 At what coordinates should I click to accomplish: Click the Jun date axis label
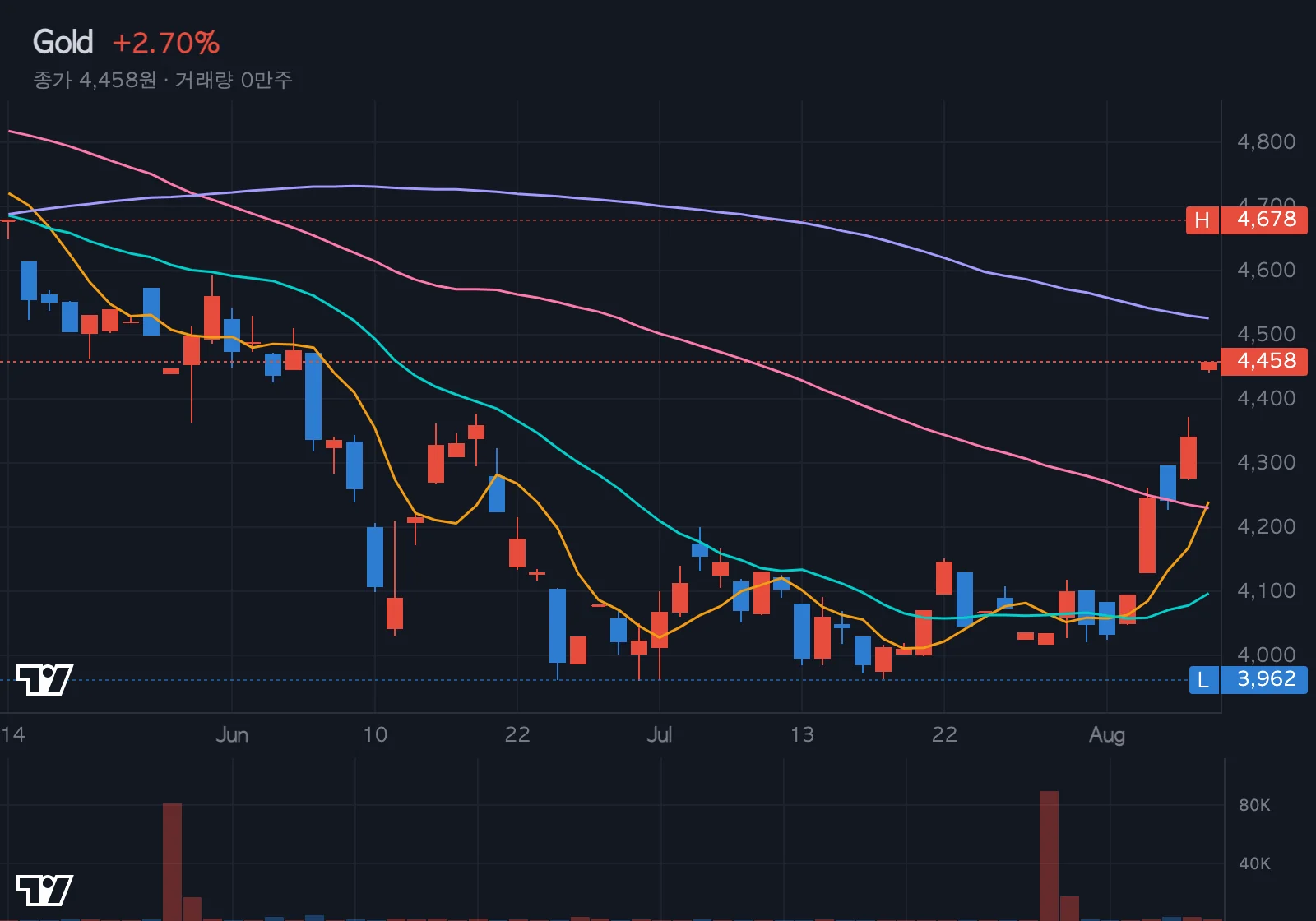pyautogui.click(x=232, y=734)
